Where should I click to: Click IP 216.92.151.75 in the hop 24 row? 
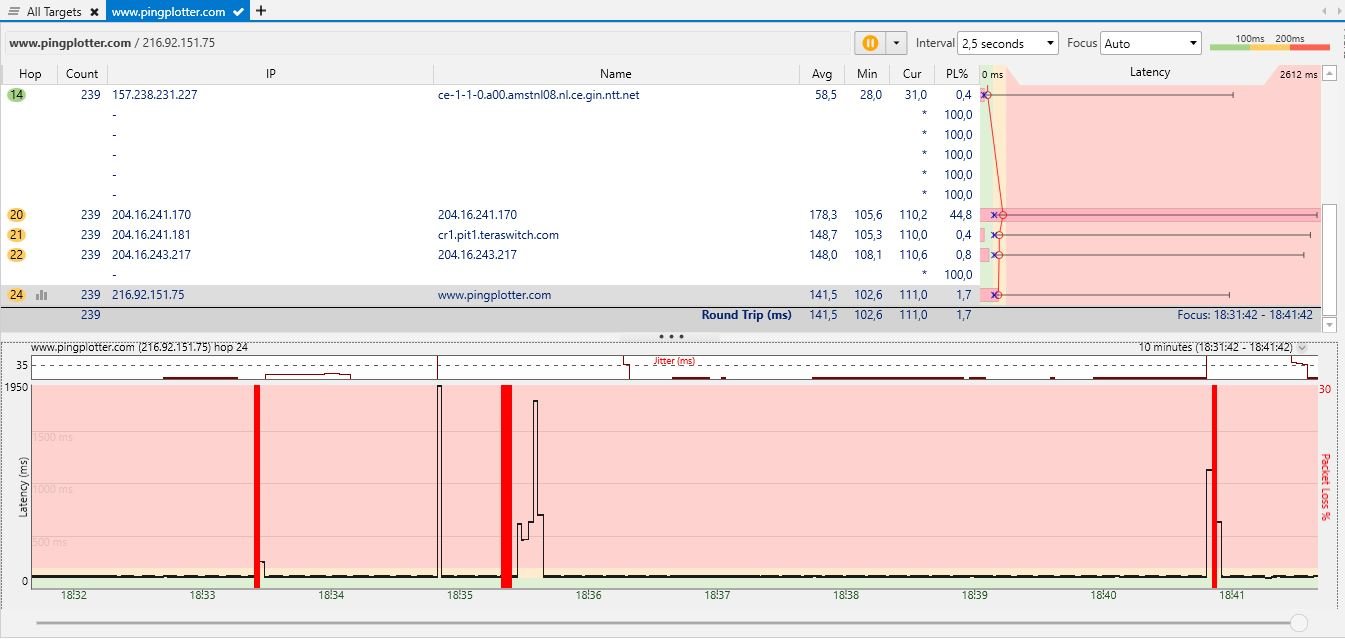[x=148, y=295]
